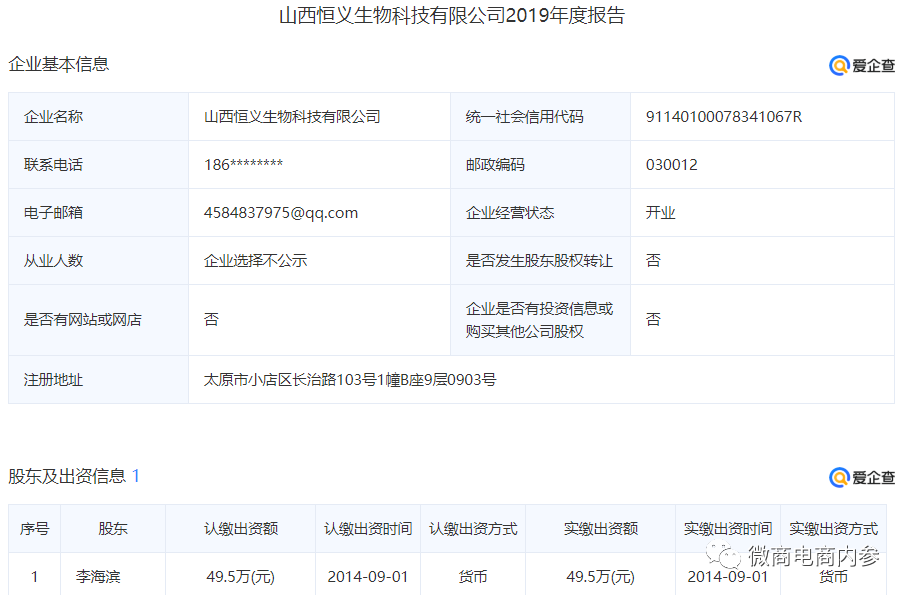Viewport: 909px width, 596px height.
Task: Click the 爱企查 logo beside 企业基本信息
Action: [x=862, y=66]
